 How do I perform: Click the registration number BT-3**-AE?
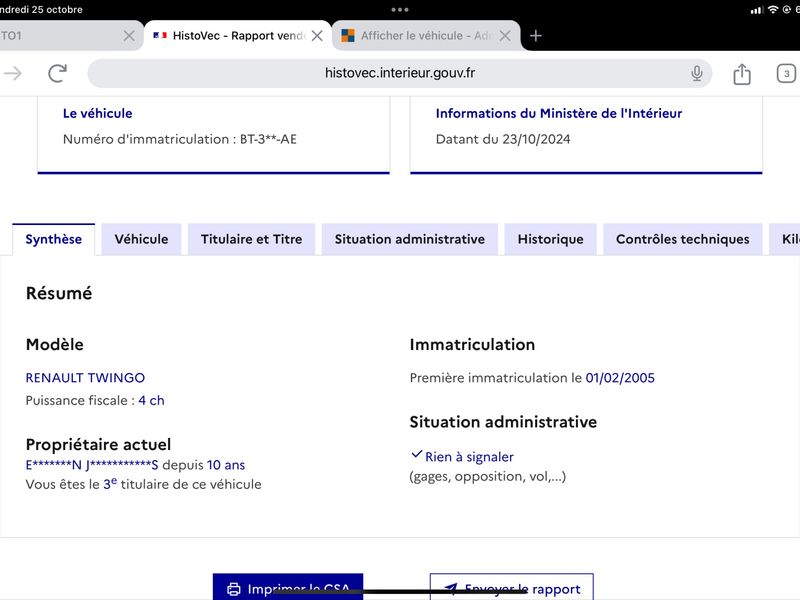(x=268, y=139)
